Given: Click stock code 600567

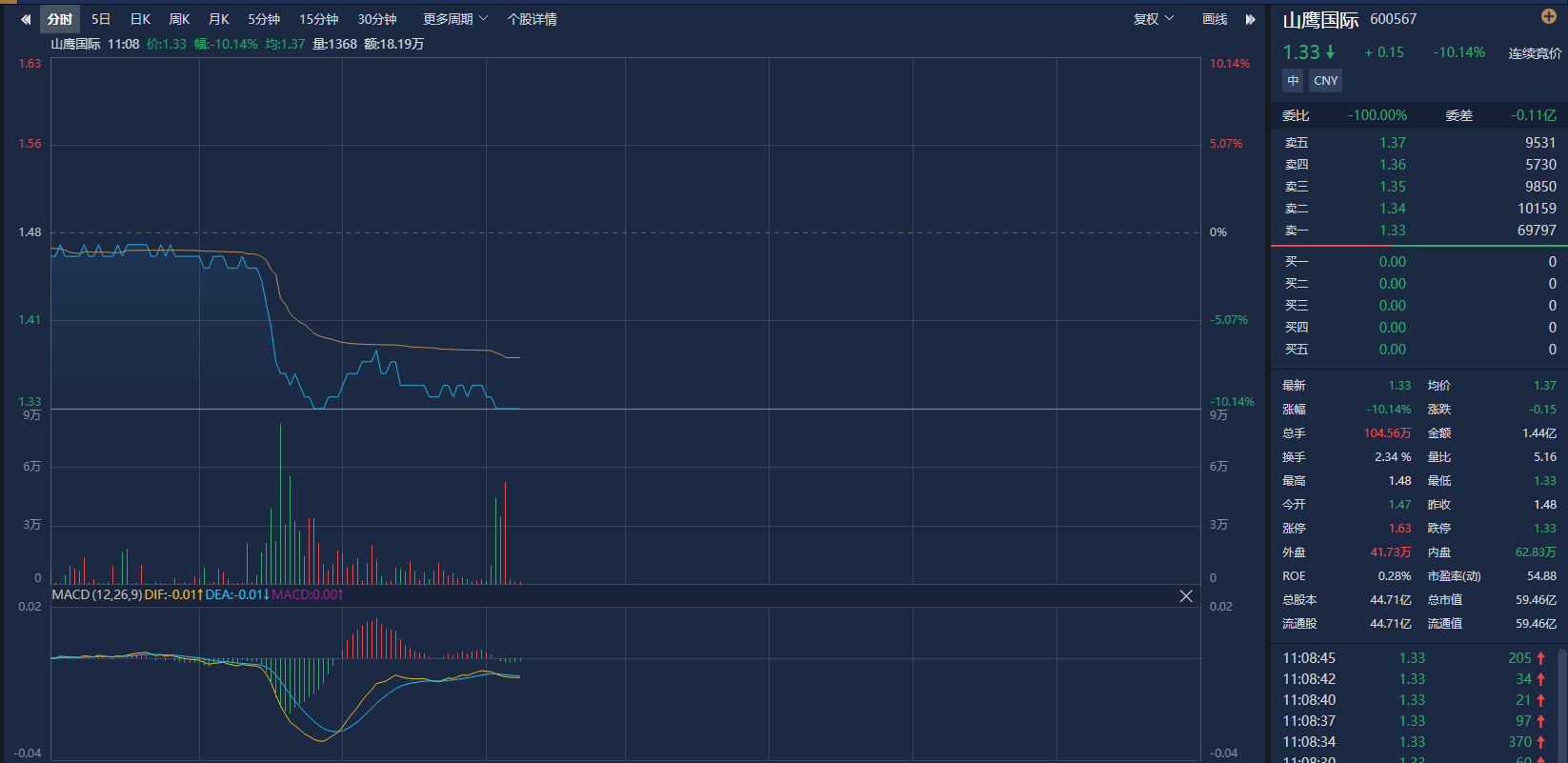Looking at the screenshot, I should [x=1393, y=19].
